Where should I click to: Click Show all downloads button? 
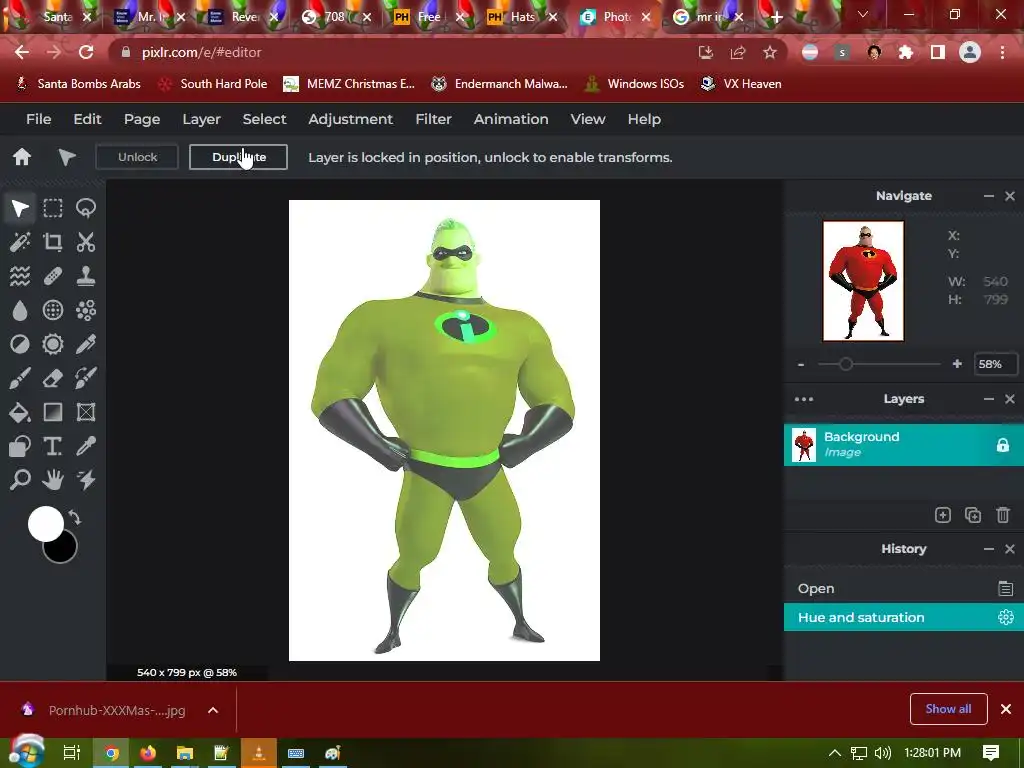click(x=948, y=709)
